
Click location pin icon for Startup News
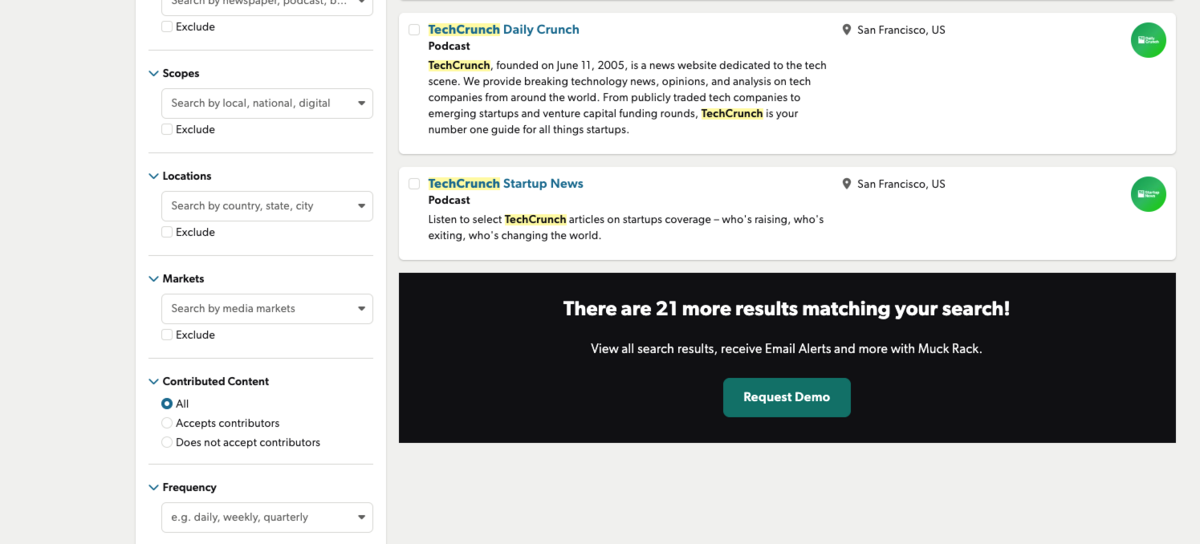(x=847, y=184)
